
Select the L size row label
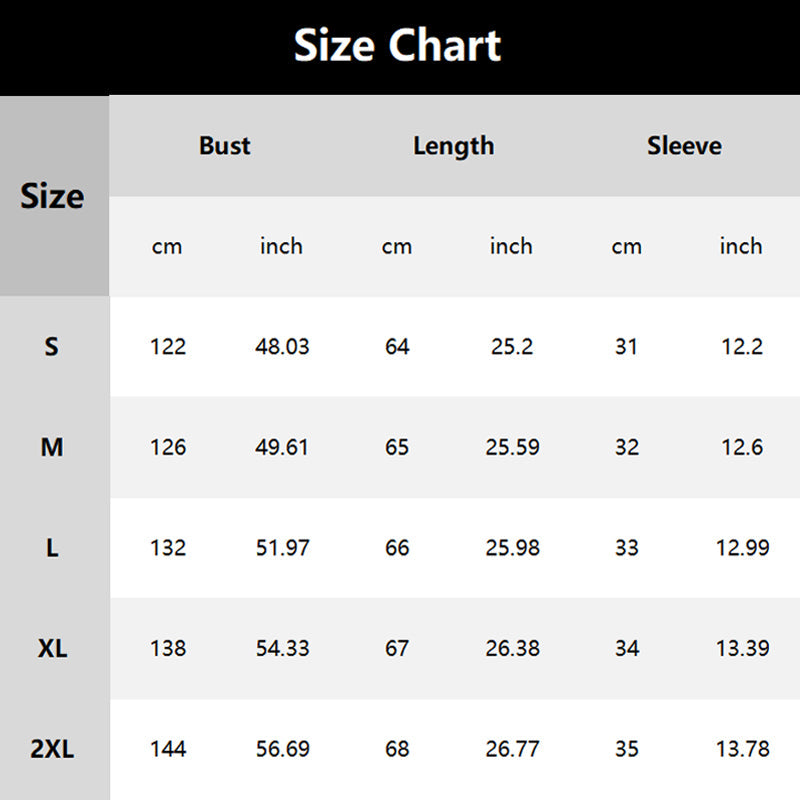[x=52, y=548]
